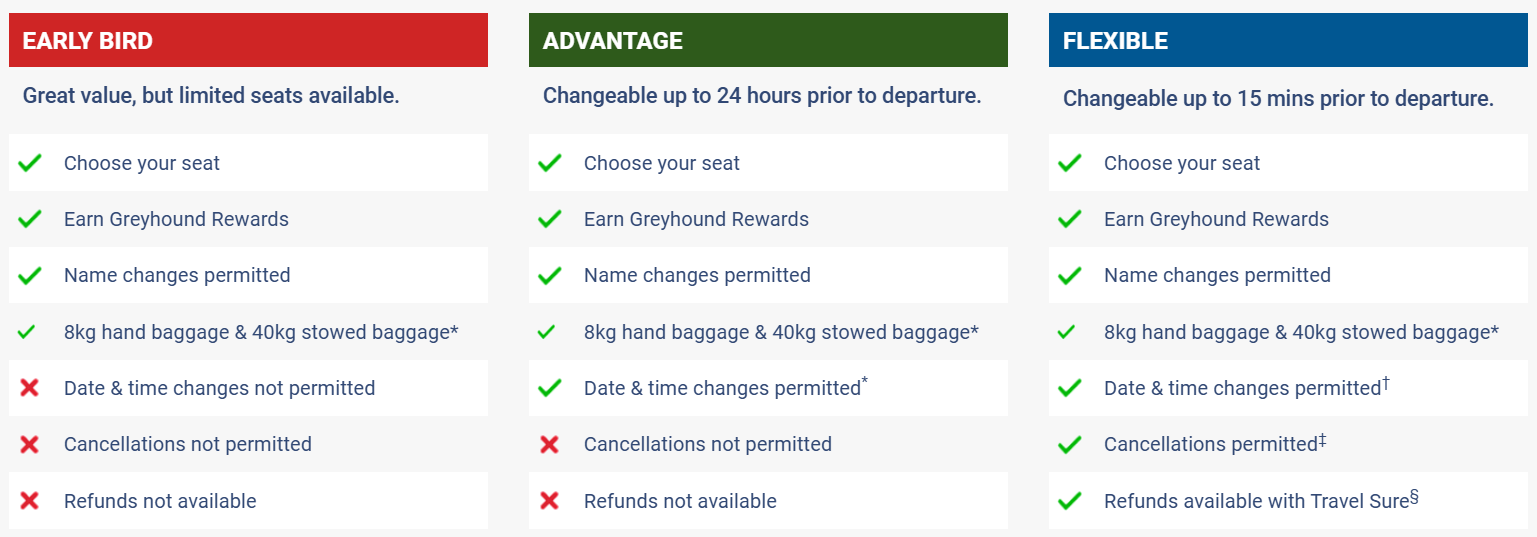
Task: Click Flexible's Date & time changes permitted text
Action: coord(1242,388)
